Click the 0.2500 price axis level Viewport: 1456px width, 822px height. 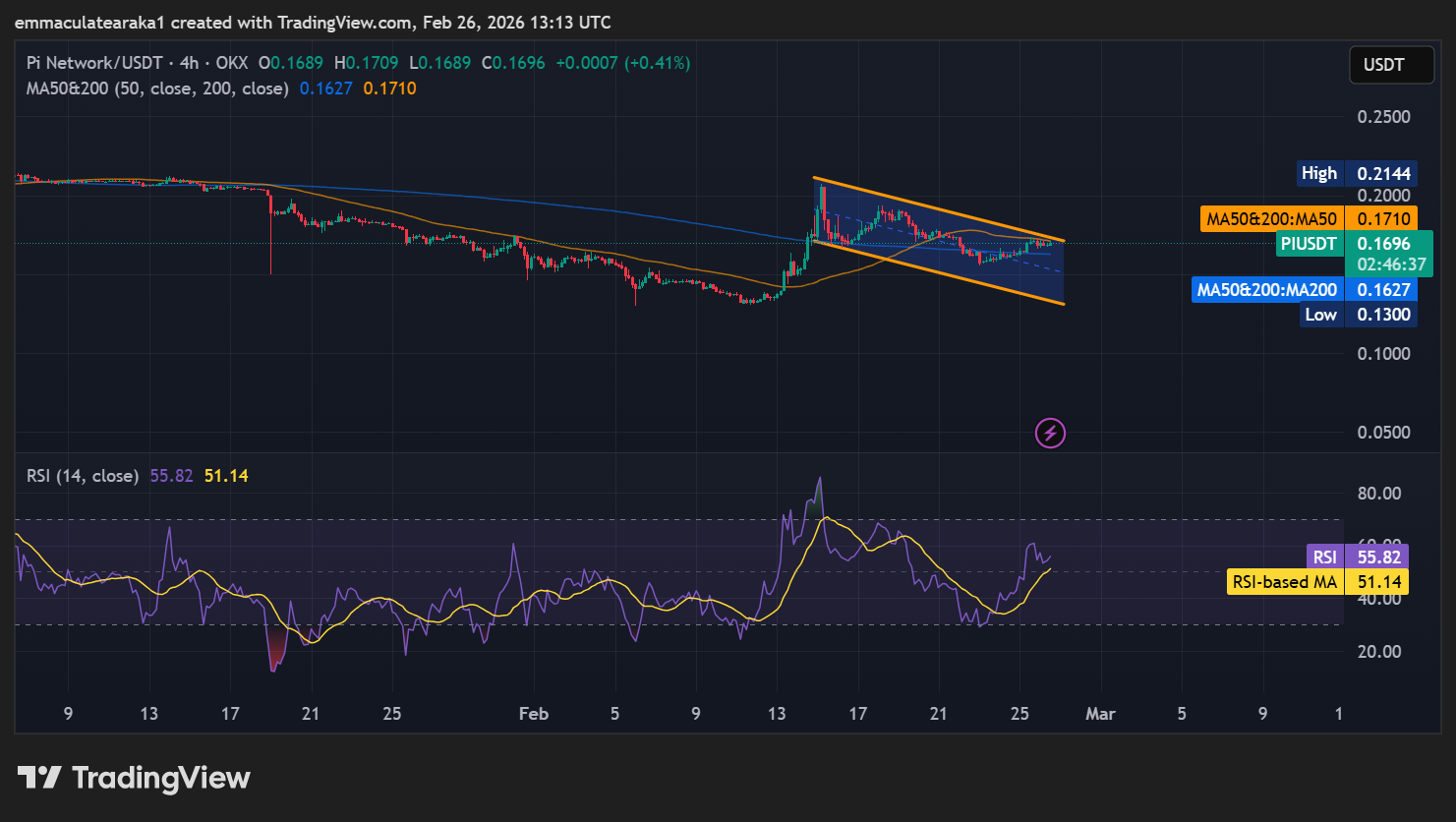(x=1383, y=117)
